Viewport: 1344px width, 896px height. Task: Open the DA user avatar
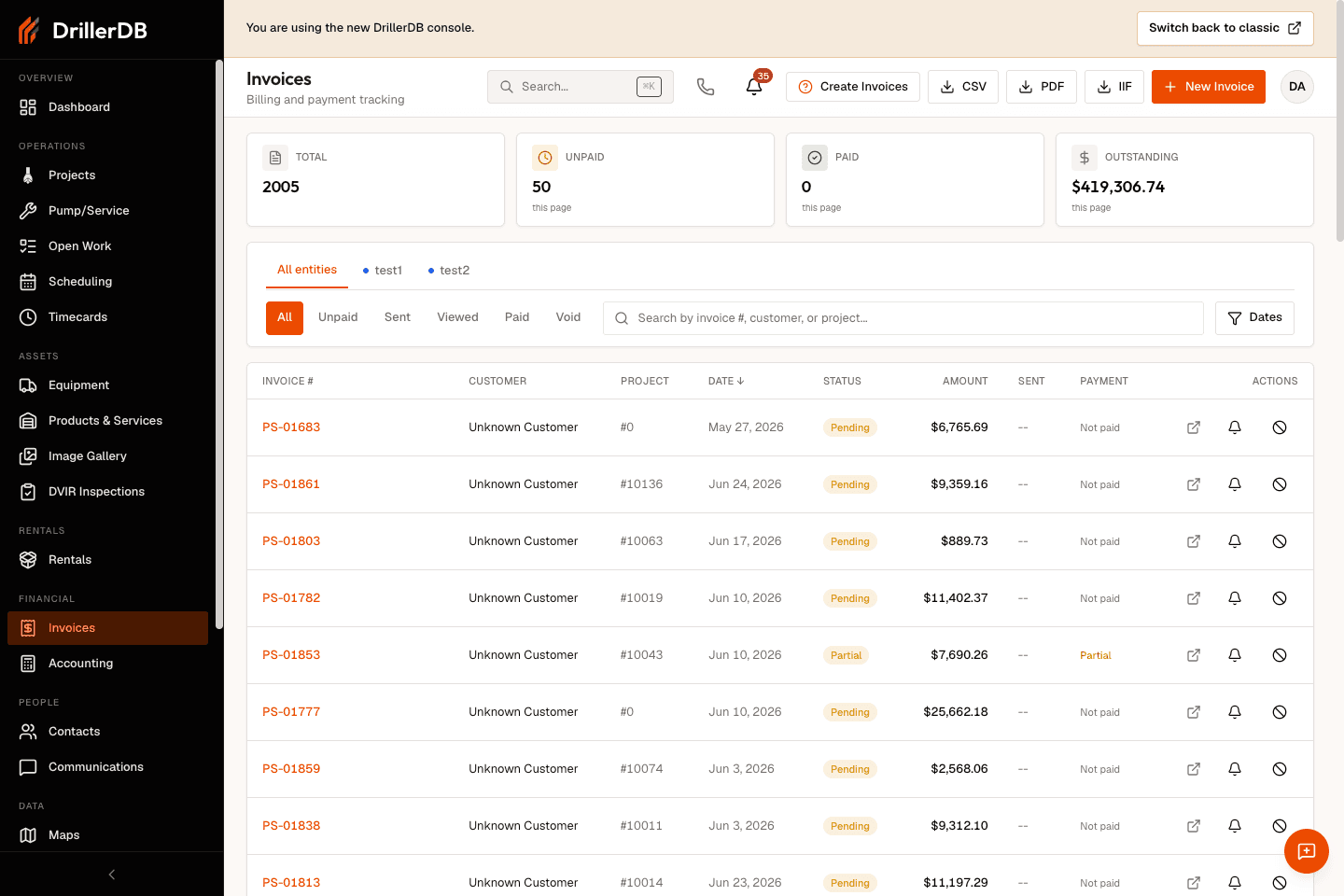[x=1297, y=87]
